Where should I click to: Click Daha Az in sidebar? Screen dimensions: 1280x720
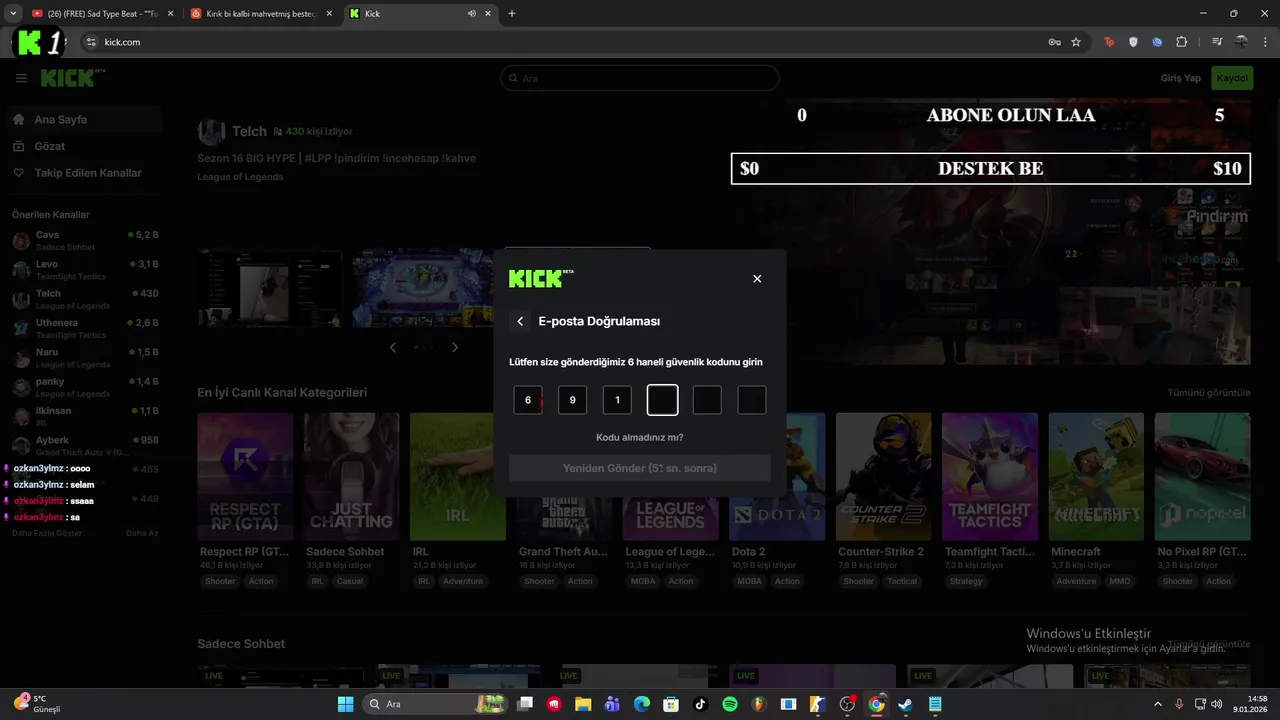(x=142, y=533)
